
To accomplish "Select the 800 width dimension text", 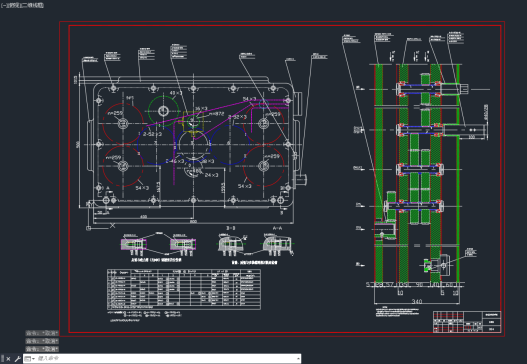I will pyautogui.click(x=193, y=221).
